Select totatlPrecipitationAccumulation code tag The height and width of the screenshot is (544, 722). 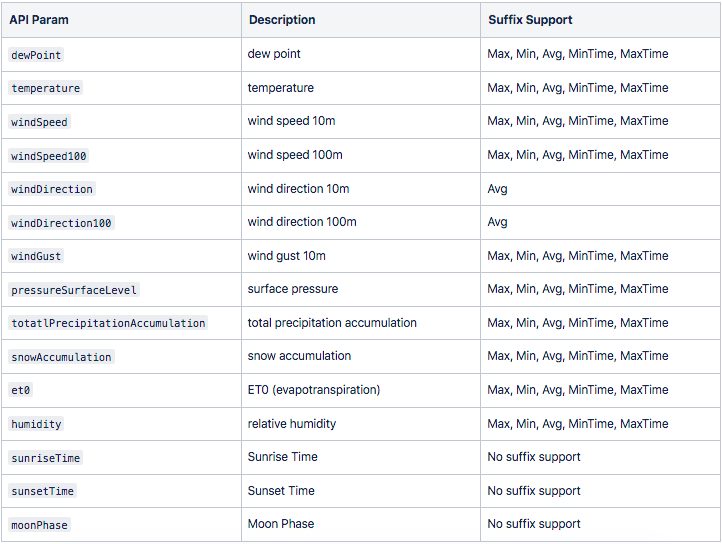(x=108, y=323)
